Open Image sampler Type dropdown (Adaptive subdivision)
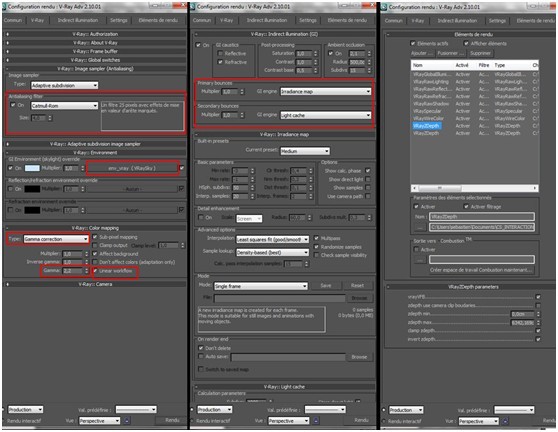Screen dimensions: 558x432 64,85
